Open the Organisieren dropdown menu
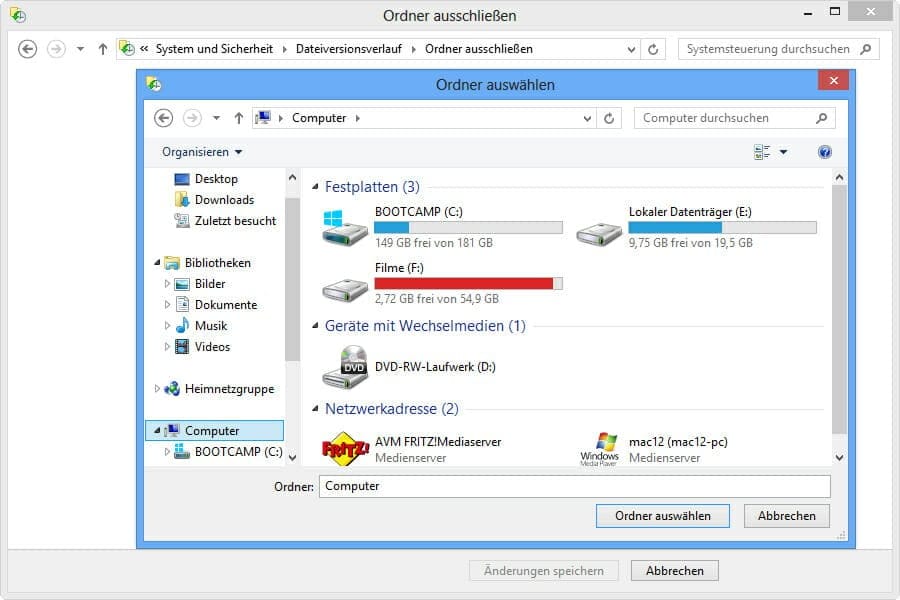Image resolution: width=900 pixels, height=600 pixels. [202, 152]
